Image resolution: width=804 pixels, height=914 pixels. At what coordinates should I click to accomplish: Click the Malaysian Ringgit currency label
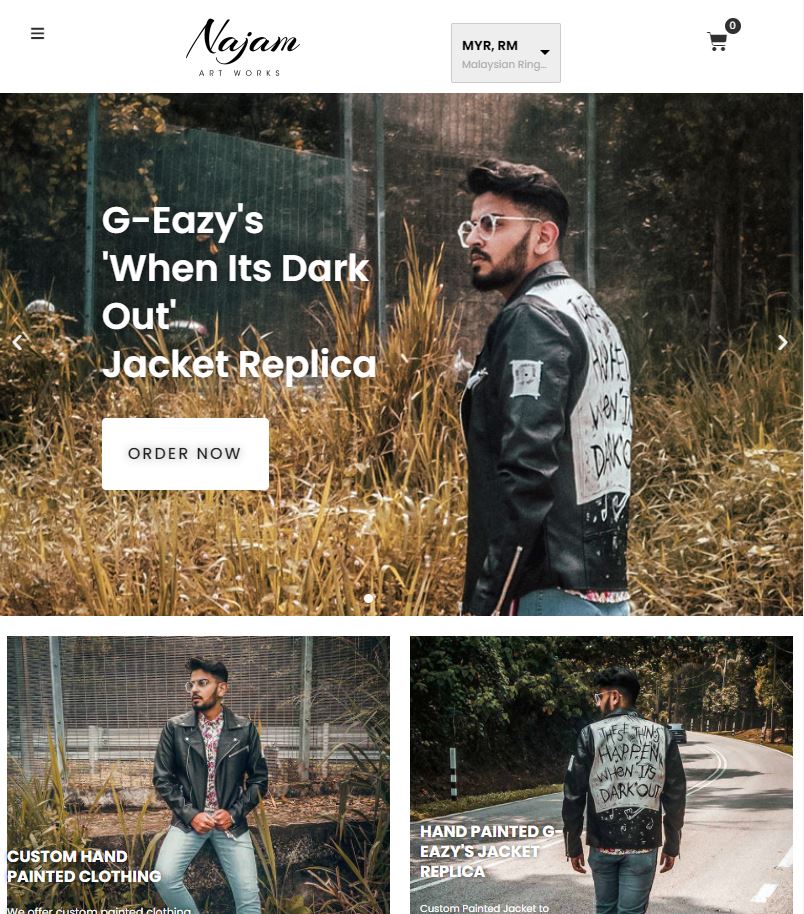(x=504, y=65)
